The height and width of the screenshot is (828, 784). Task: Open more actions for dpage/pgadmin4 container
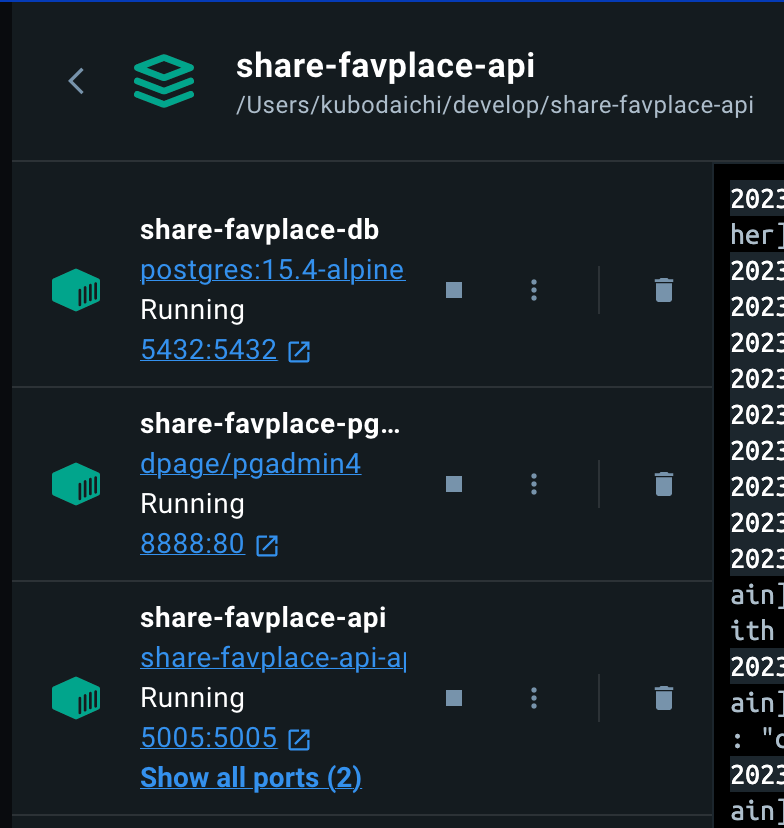534,484
